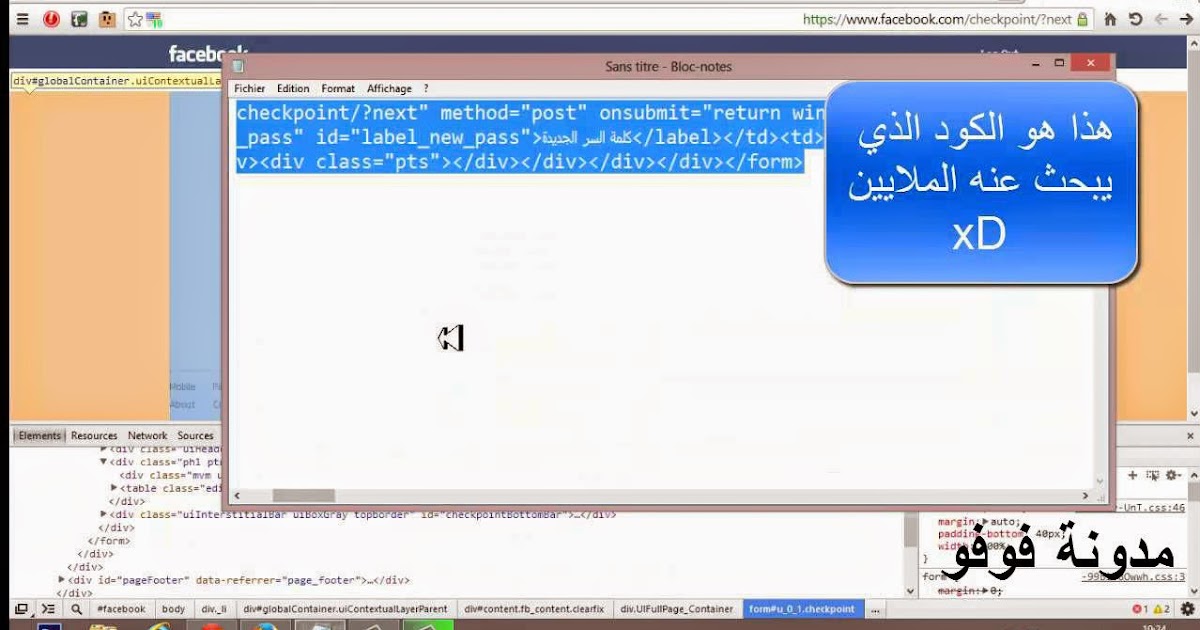Screen dimensions: 1200x630
Task: Open the Fichier menu in Notepad
Action: coord(250,89)
